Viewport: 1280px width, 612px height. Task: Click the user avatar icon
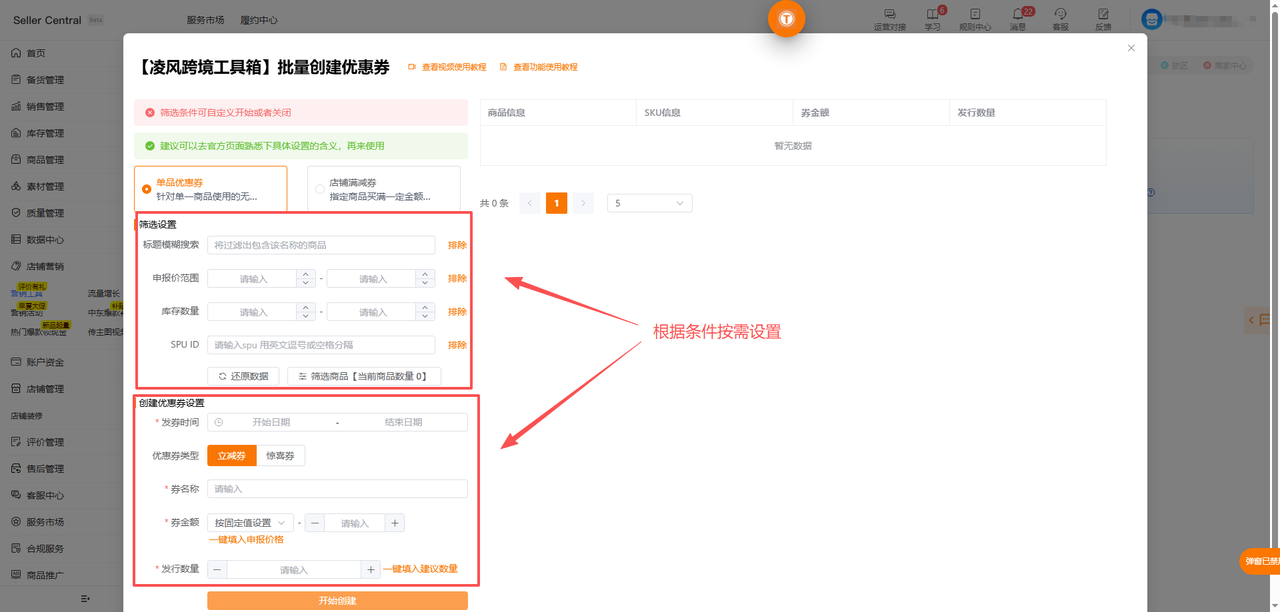pyautogui.click(x=1152, y=19)
